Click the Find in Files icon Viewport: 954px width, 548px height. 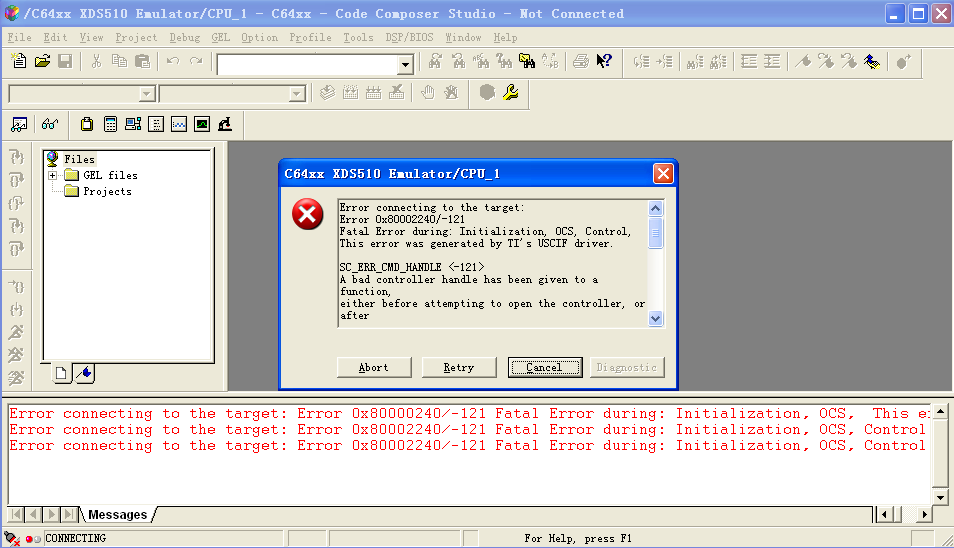pyautogui.click(x=527, y=61)
